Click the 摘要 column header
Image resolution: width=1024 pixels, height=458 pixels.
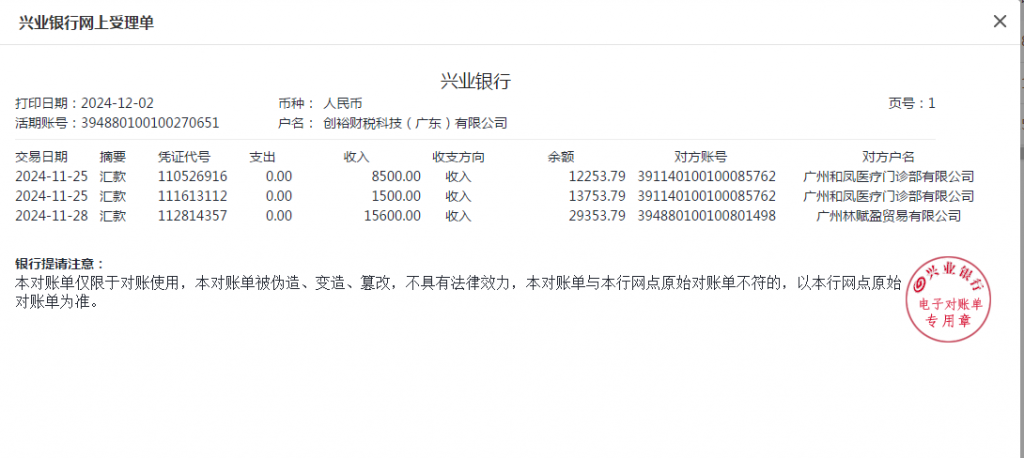(x=112, y=157)
